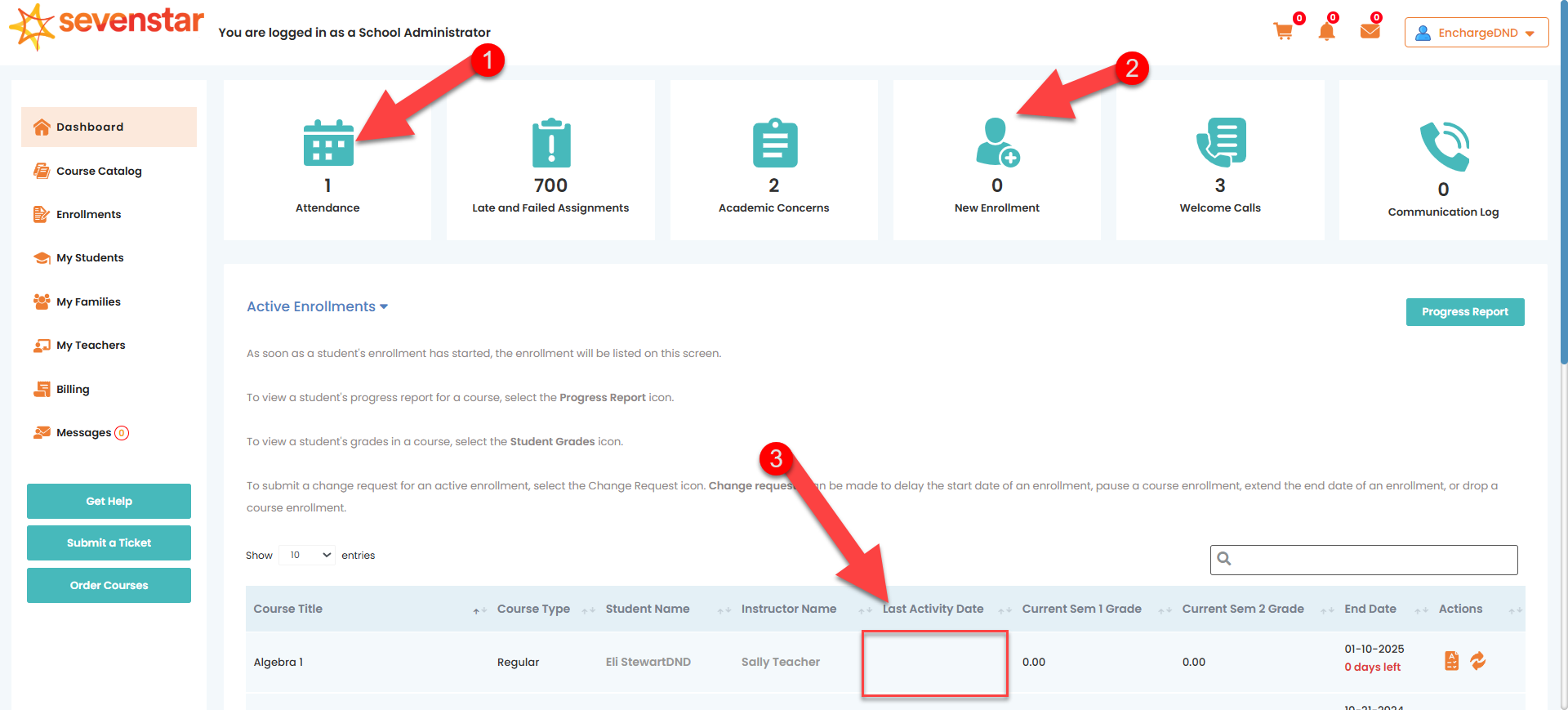Viewport: 1568px width, 710px height.
Task: Click Progress Report icon for Algebra 1
Action: click(1451, 661)
